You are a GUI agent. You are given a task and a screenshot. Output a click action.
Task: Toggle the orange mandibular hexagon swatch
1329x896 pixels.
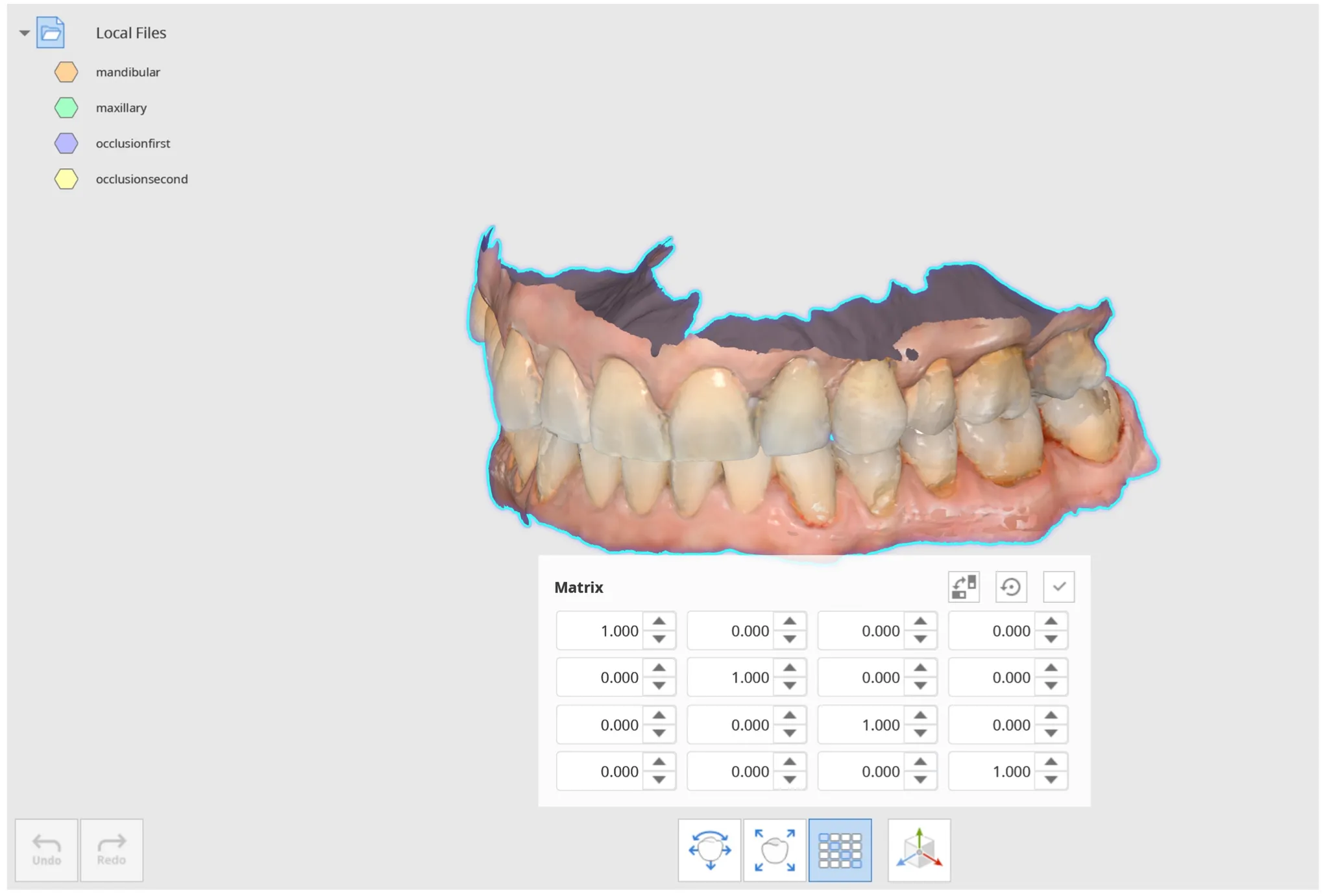coord(66,72)
